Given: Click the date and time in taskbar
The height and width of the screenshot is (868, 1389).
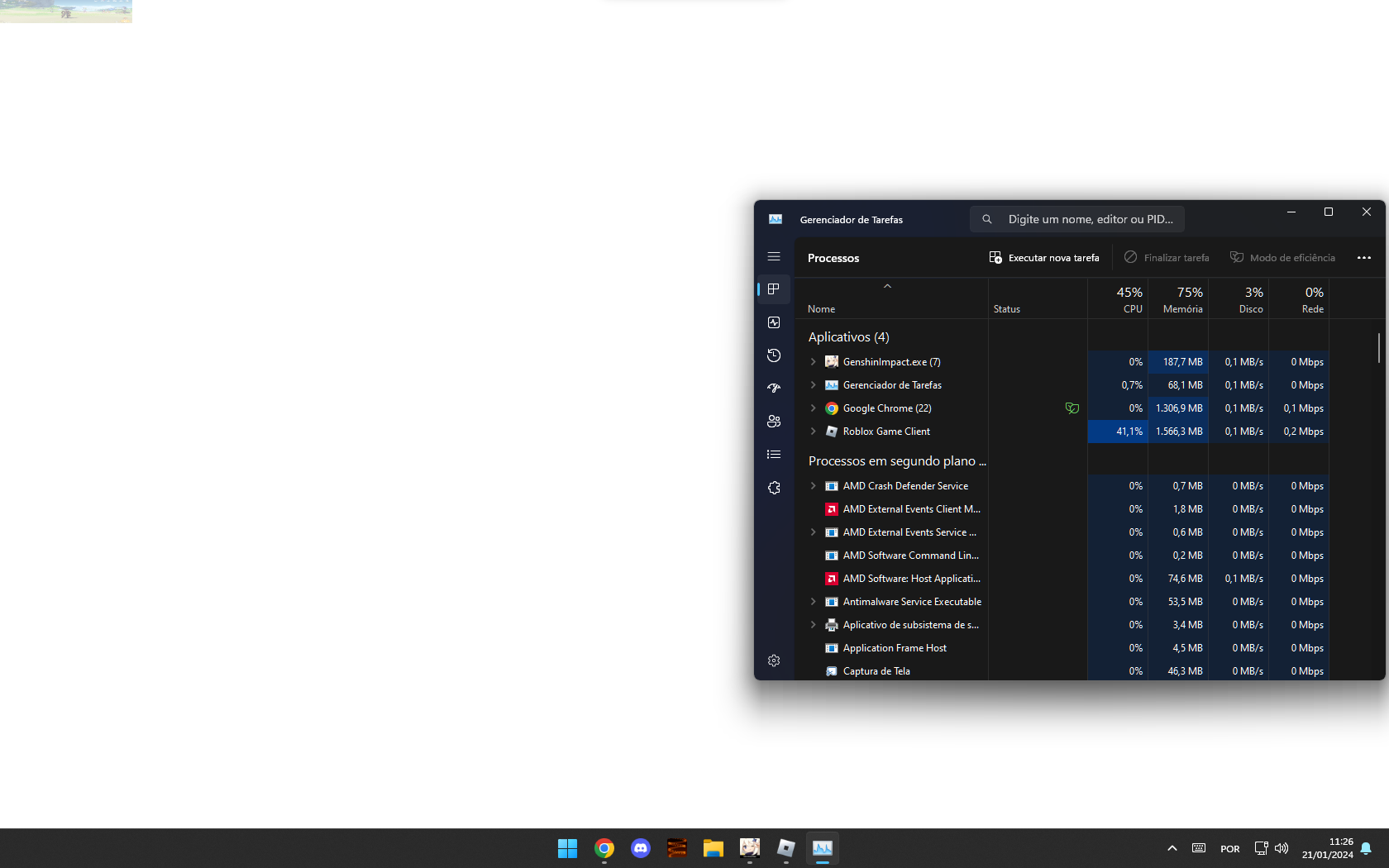Looking at the screenshot, I should 1327,848.
